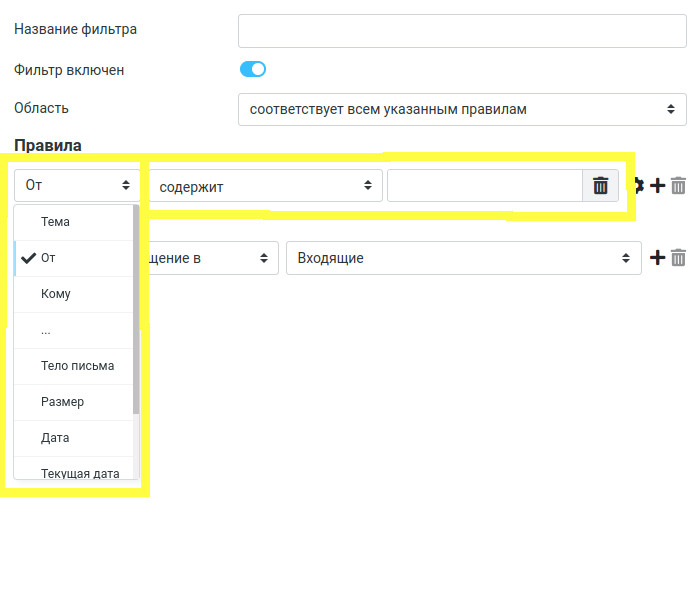This screenshot has height=615, width=698.
Task: Add an action with second row plus icon
Action: [x=657, y=258]
